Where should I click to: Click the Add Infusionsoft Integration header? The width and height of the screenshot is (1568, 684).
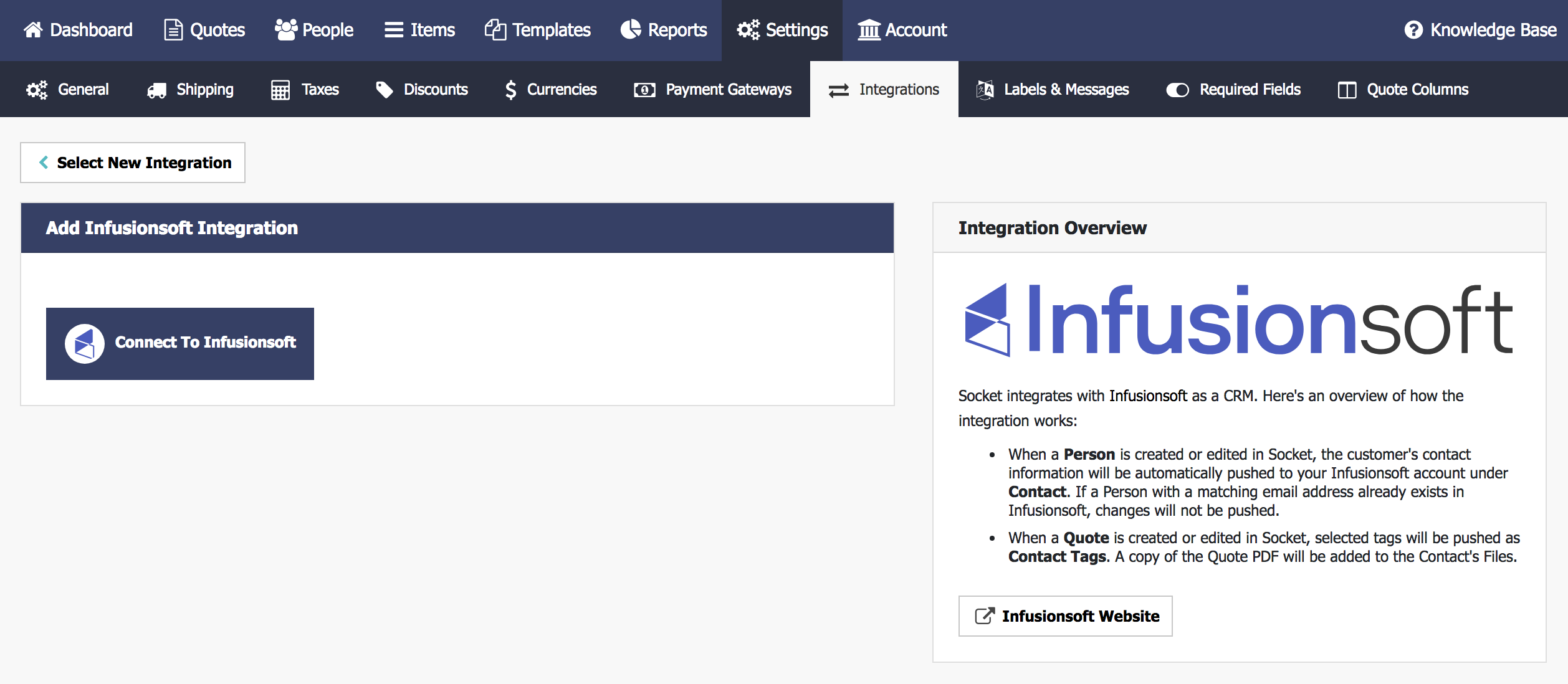457,228
